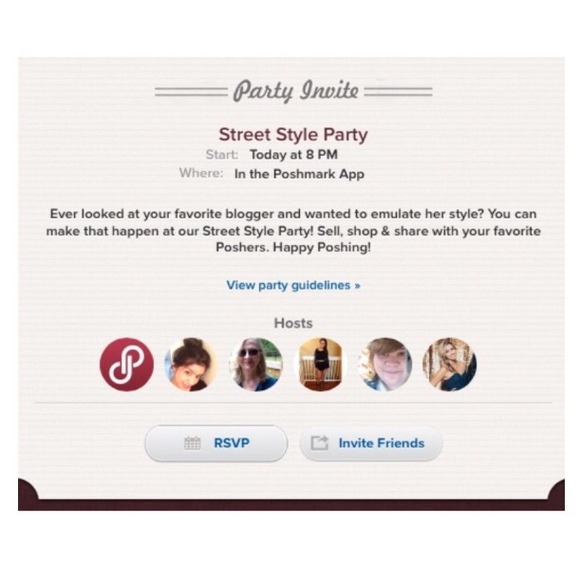Click the party description paragraph
This screenshot has height=580, width=580.
coord(293,230)
